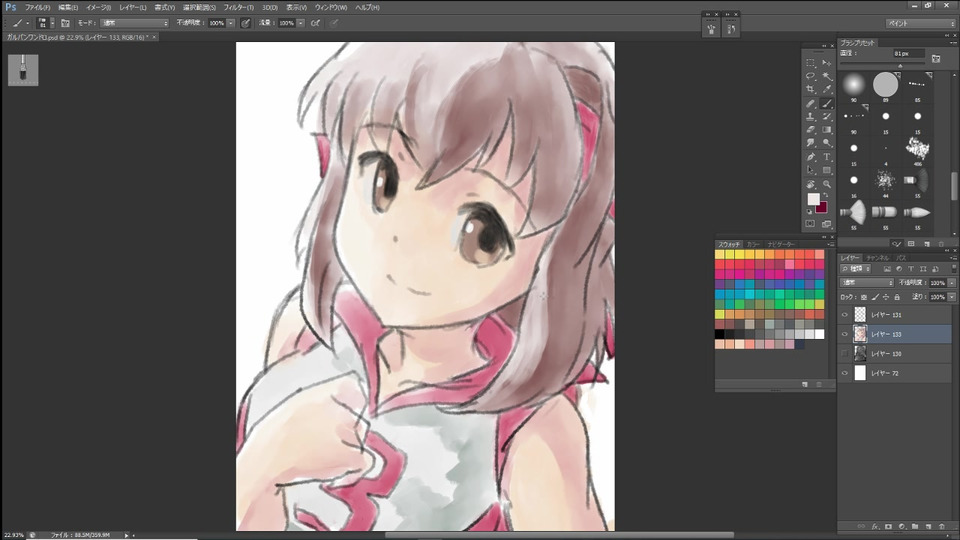Toggle airbrush mode in options bar

click(315, 23)
